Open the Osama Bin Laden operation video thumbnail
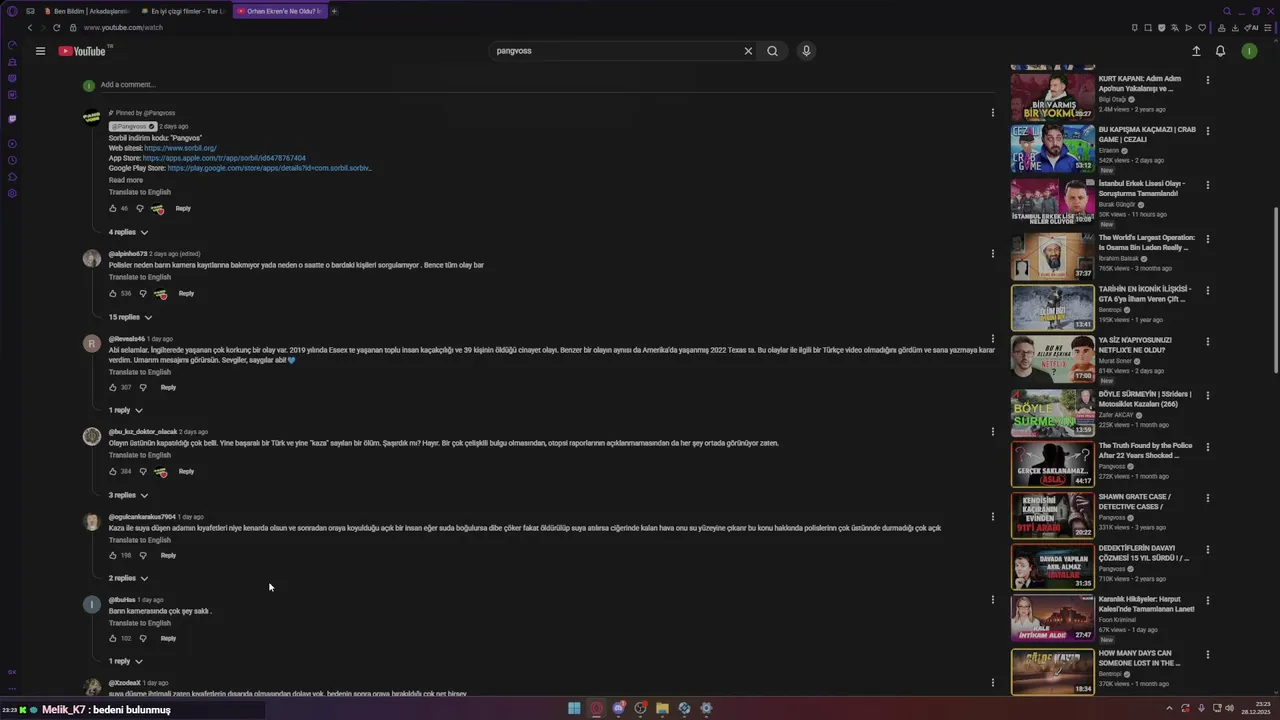This screenshot has height=720, width=1280. click(1053, 257)
